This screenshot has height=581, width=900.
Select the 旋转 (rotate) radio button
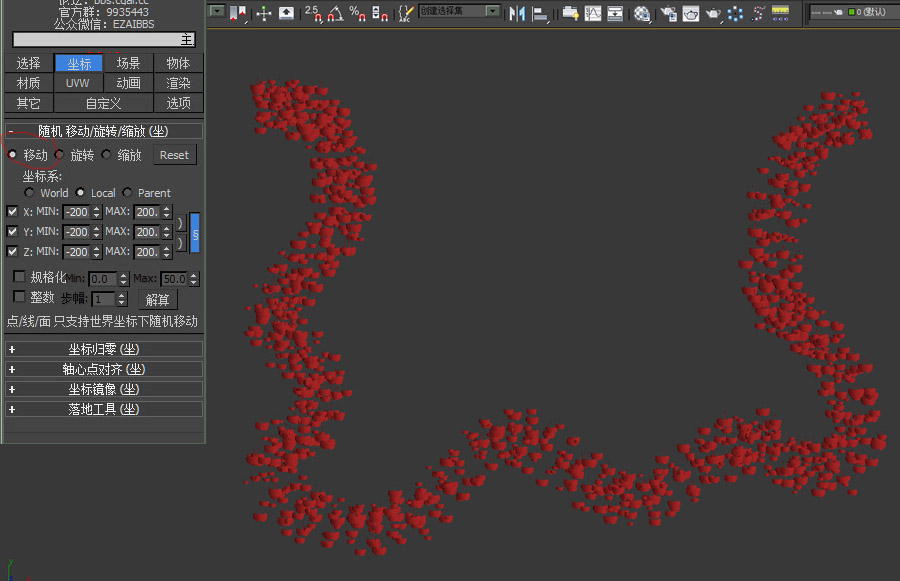pyautogui.click(x=60, y=155)
